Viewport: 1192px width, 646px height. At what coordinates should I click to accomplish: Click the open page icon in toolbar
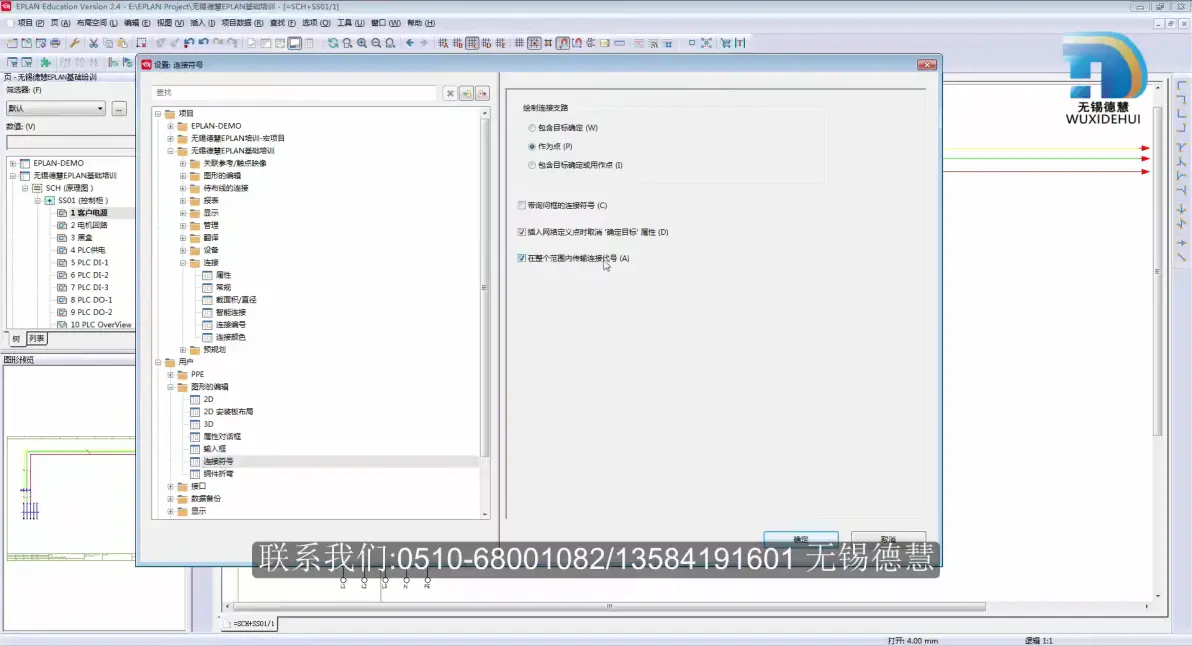pyautogui.click(x=27, y=43)
